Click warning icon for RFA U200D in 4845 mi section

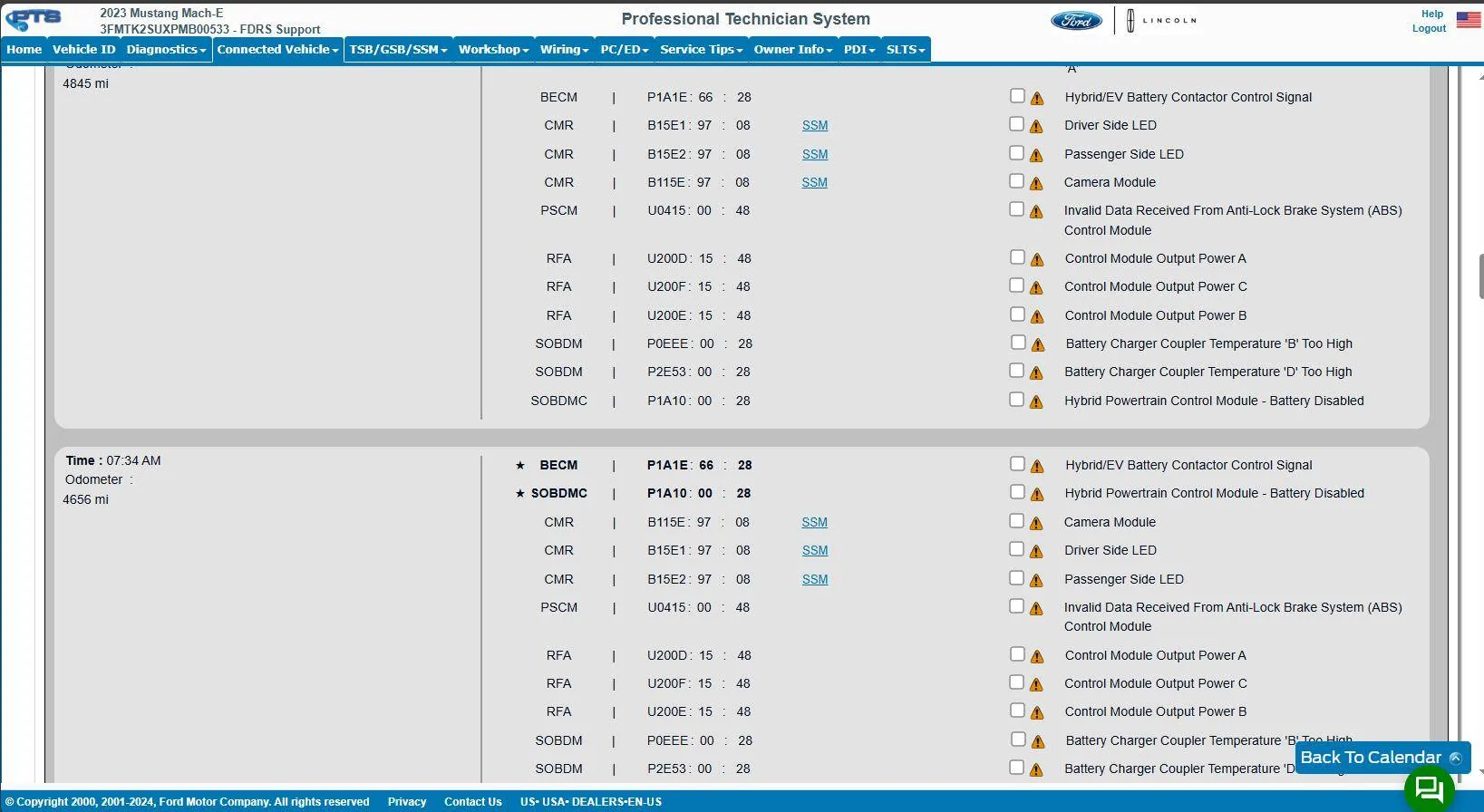click(x=1037, y=259)
